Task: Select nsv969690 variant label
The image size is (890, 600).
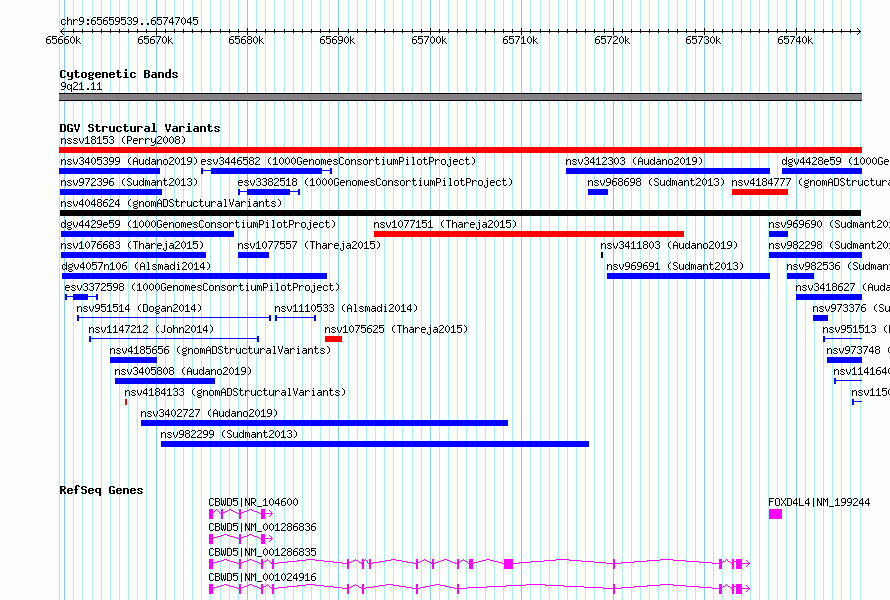Action: point(829,224)
